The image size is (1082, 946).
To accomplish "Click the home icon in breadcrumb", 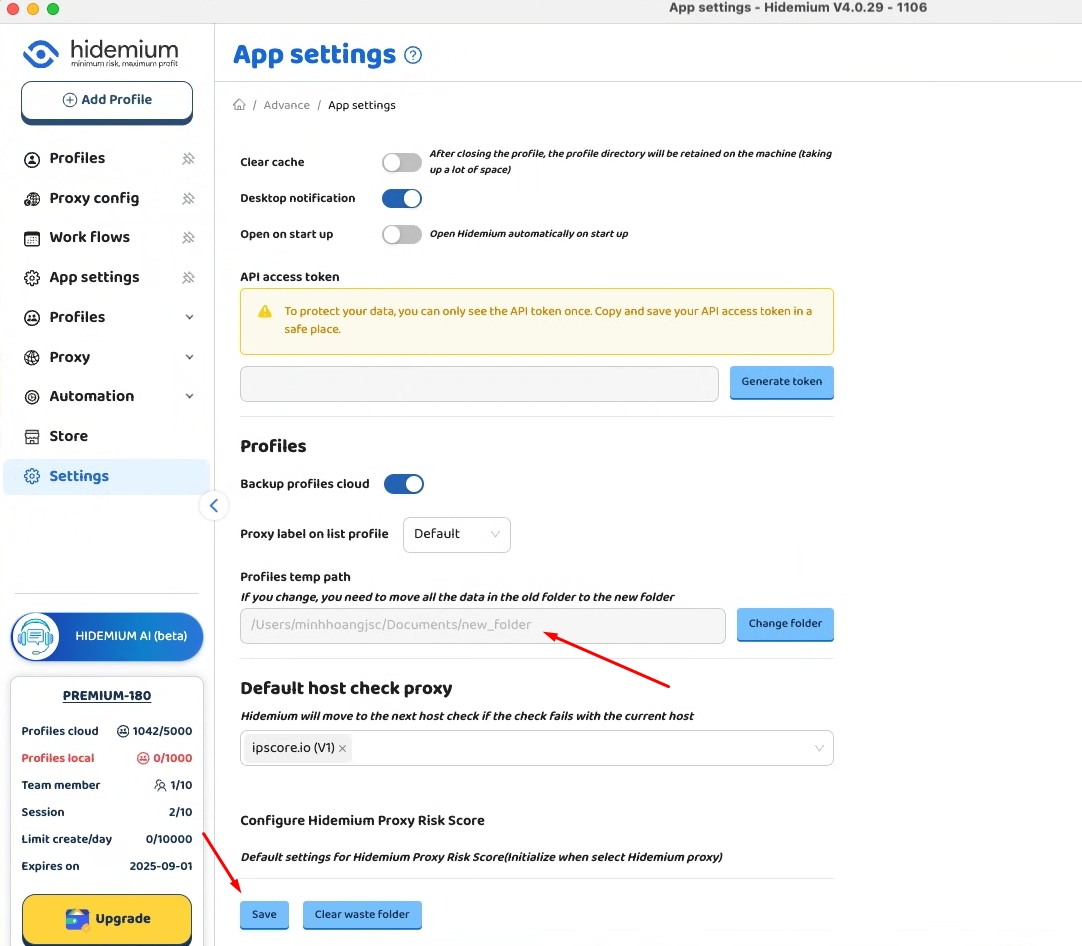I will coord(239,105).
